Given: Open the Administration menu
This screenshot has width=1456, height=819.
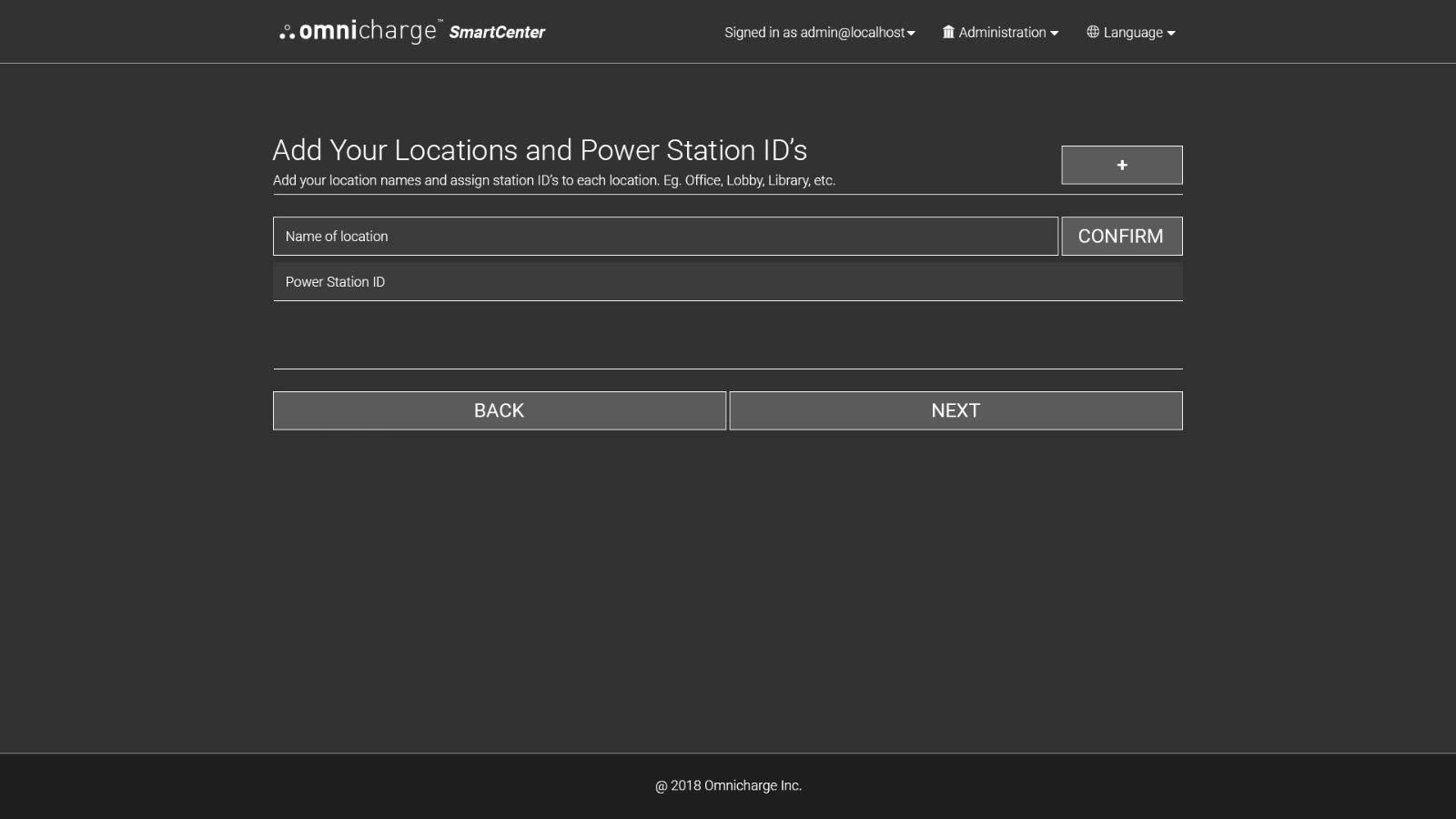Looking at the screenshot, I should (x=1000, y=33).
